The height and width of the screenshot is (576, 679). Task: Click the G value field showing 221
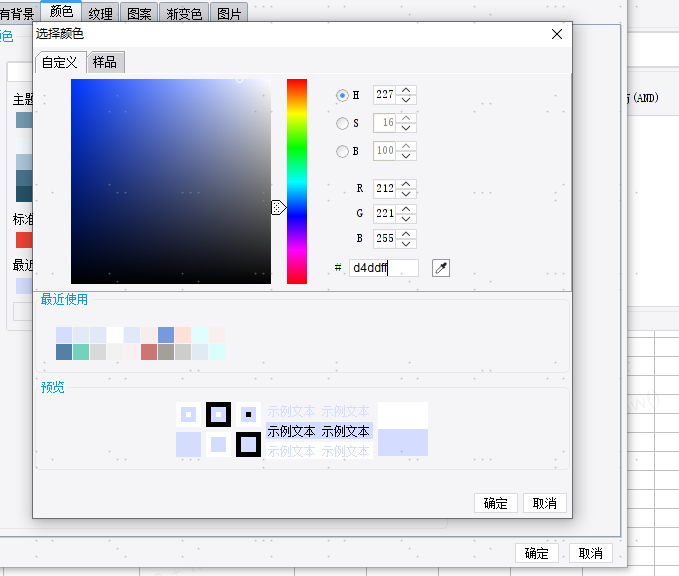point(385,214)
